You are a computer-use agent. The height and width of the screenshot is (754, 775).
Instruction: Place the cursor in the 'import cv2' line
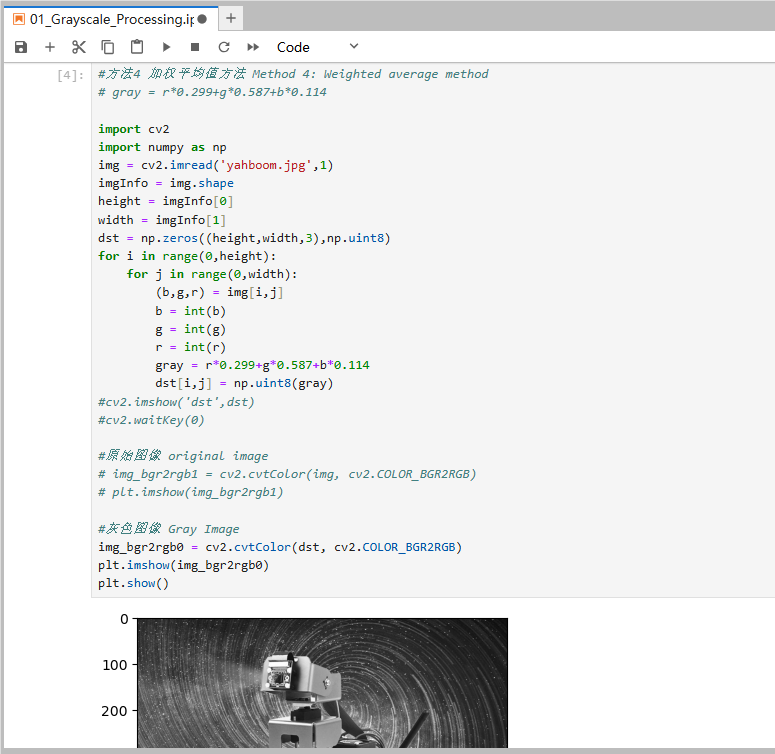134,129
